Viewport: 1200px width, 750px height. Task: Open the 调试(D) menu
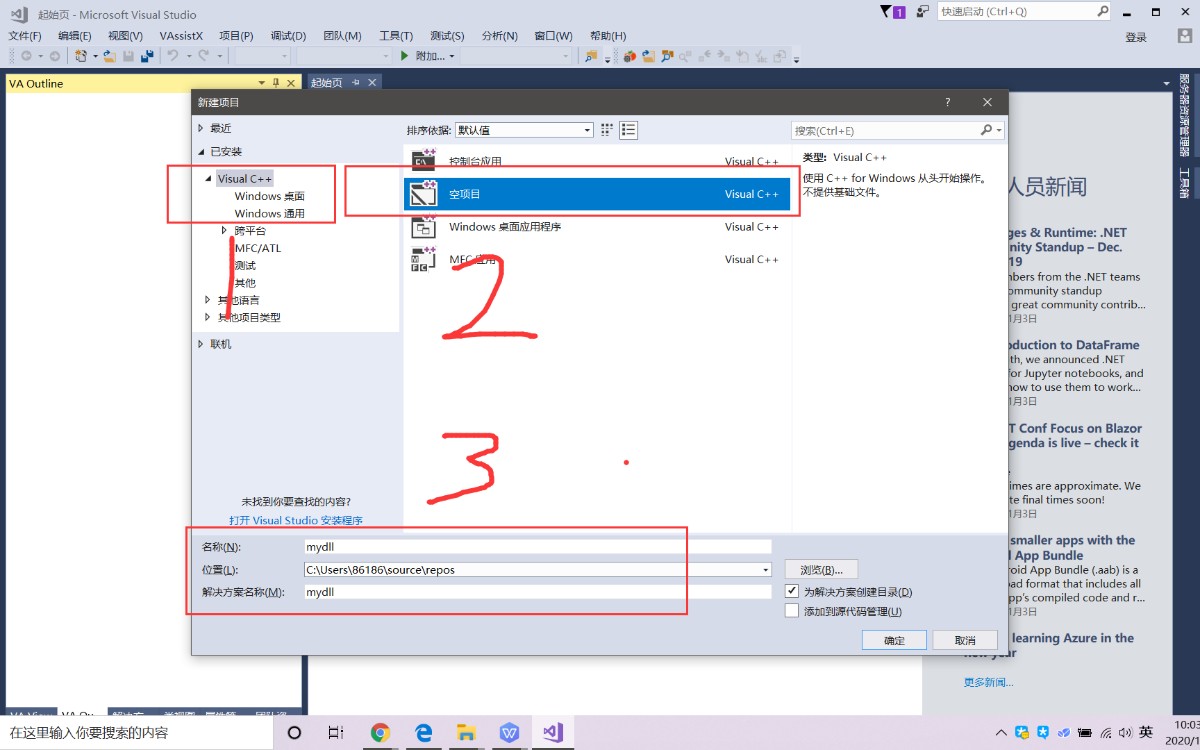288,35
